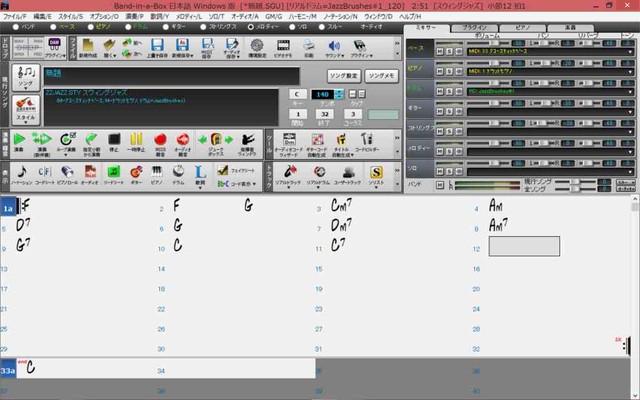Solo the Piano track in mixer
Screen dimensions: 640x400
tap(449, 72)
